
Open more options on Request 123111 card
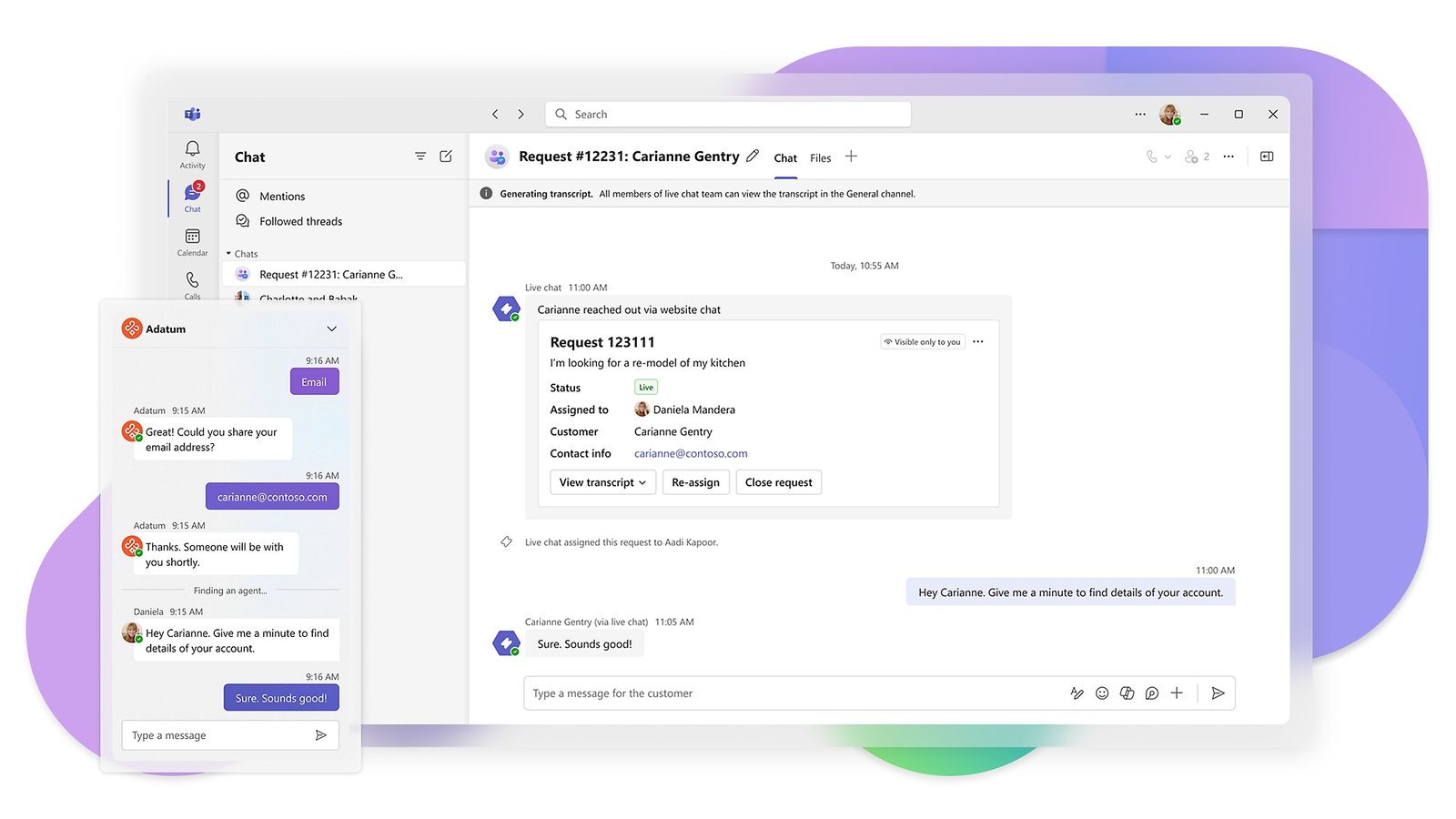tap(978, 342)
